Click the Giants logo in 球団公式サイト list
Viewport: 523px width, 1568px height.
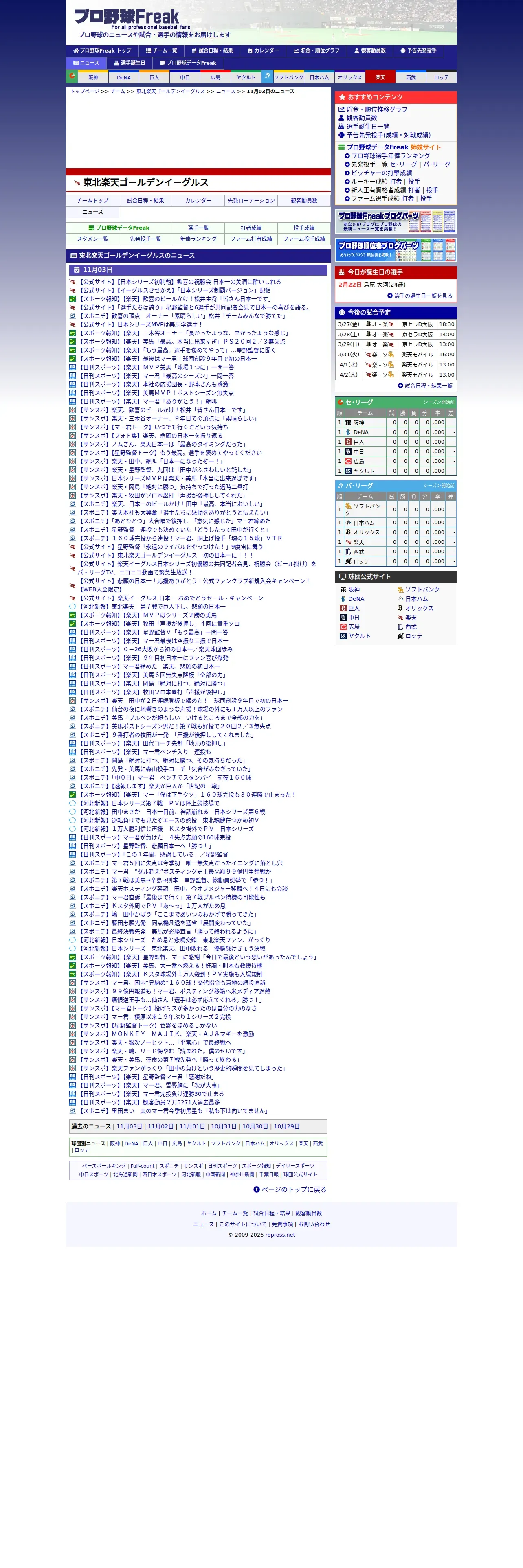coord(343,608)
